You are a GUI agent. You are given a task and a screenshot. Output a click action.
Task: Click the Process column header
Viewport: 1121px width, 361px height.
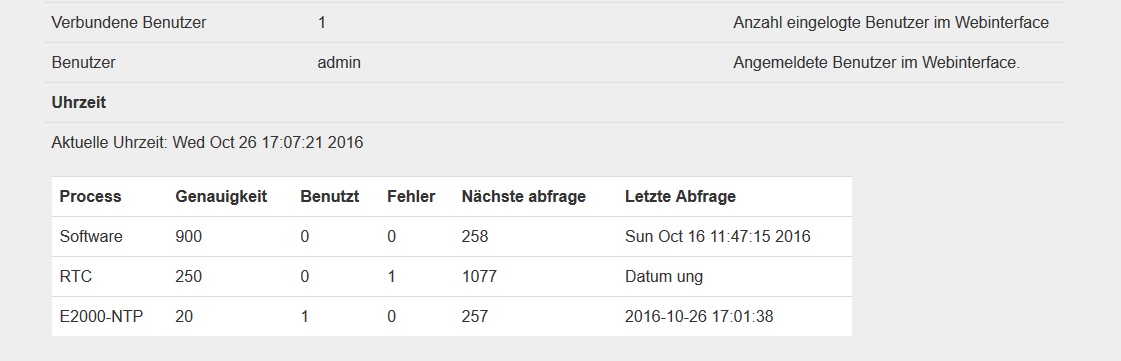(90, 197)
